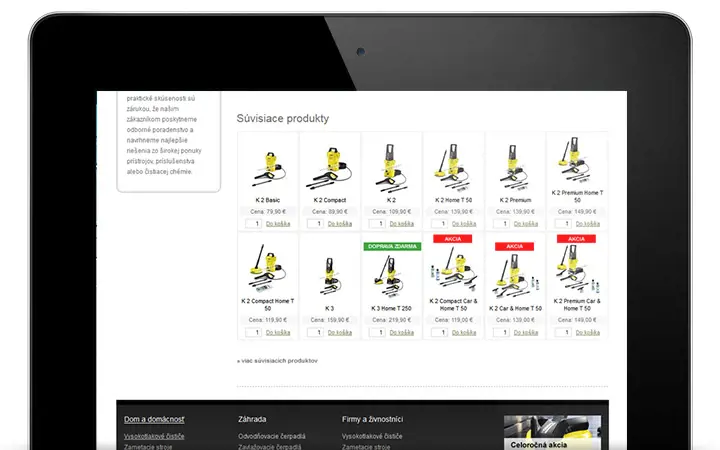Open Firmy a živnostníci footer heading
This screenshot has width=720, height=450.
372,419
